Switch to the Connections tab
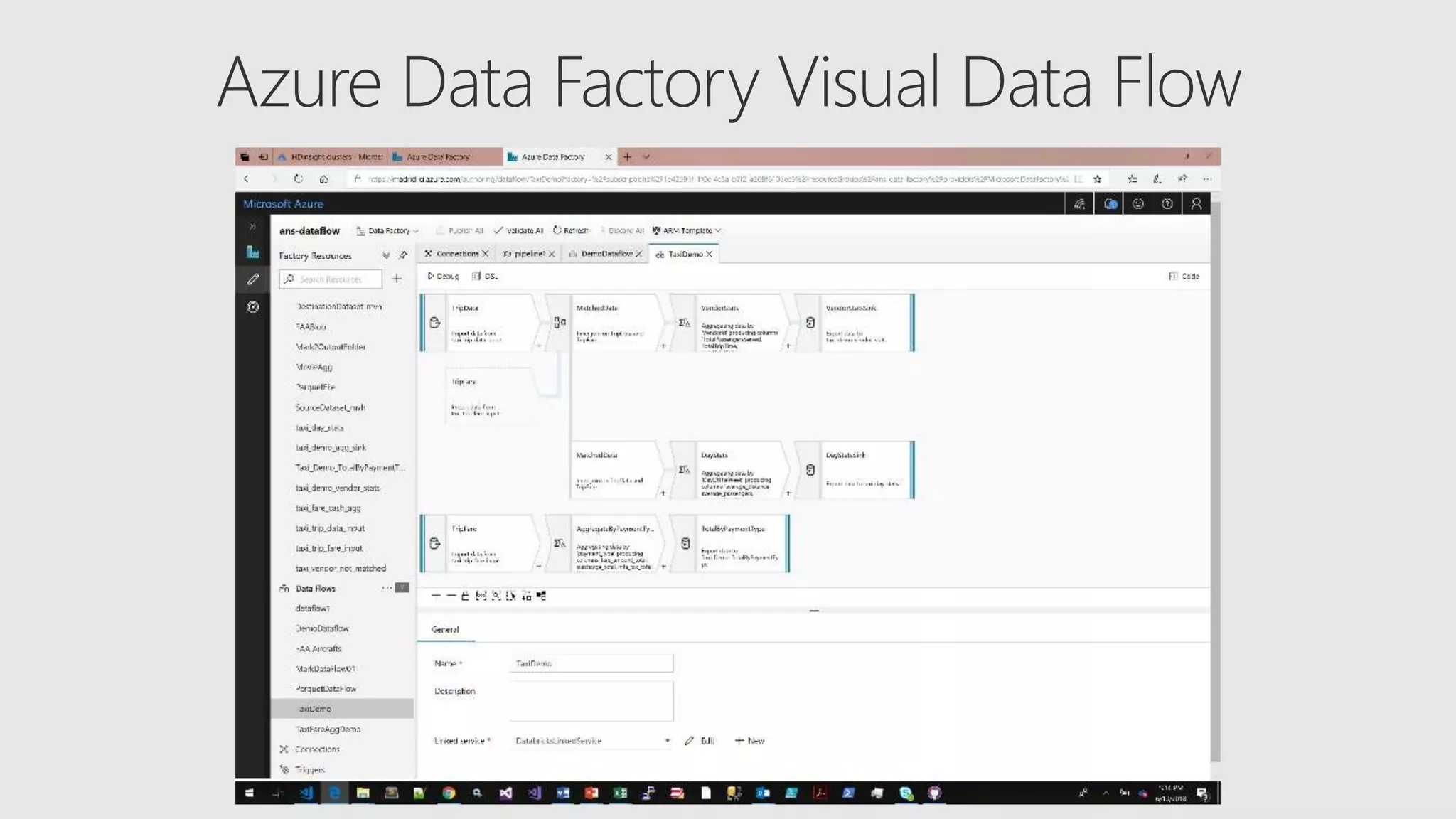This screenshot has width=1456, height=819. point(456,254)
